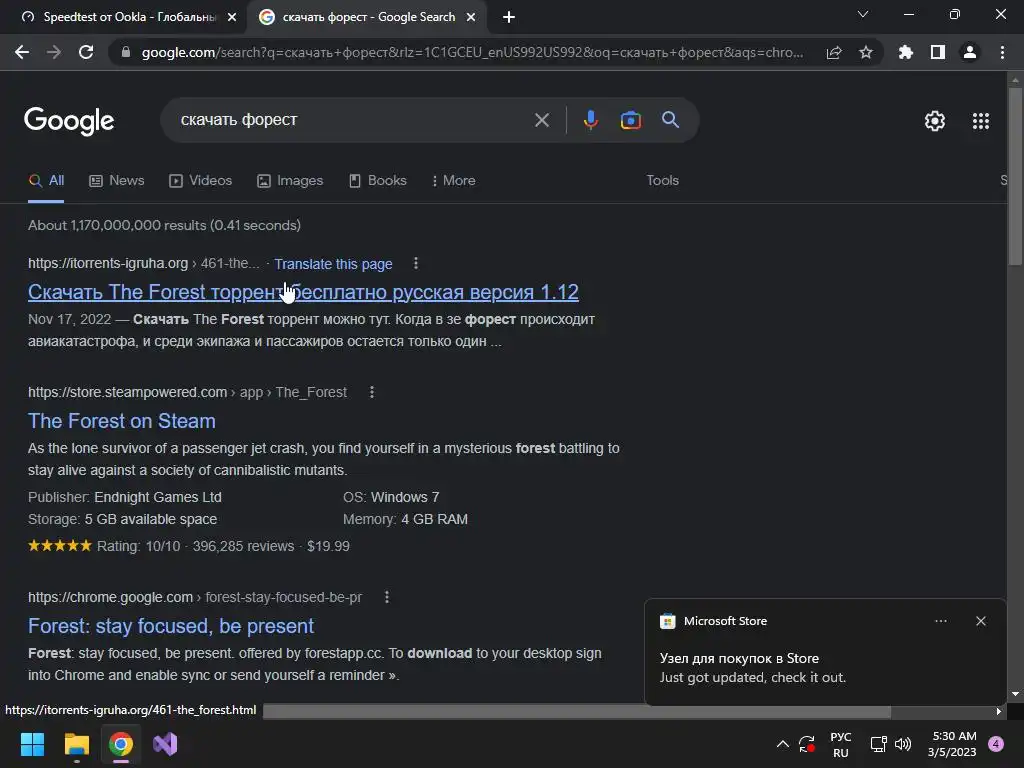The width and height of the screenshot is (1024, 768).
Task: Reload the current page
Action: [x=86, y=52]
